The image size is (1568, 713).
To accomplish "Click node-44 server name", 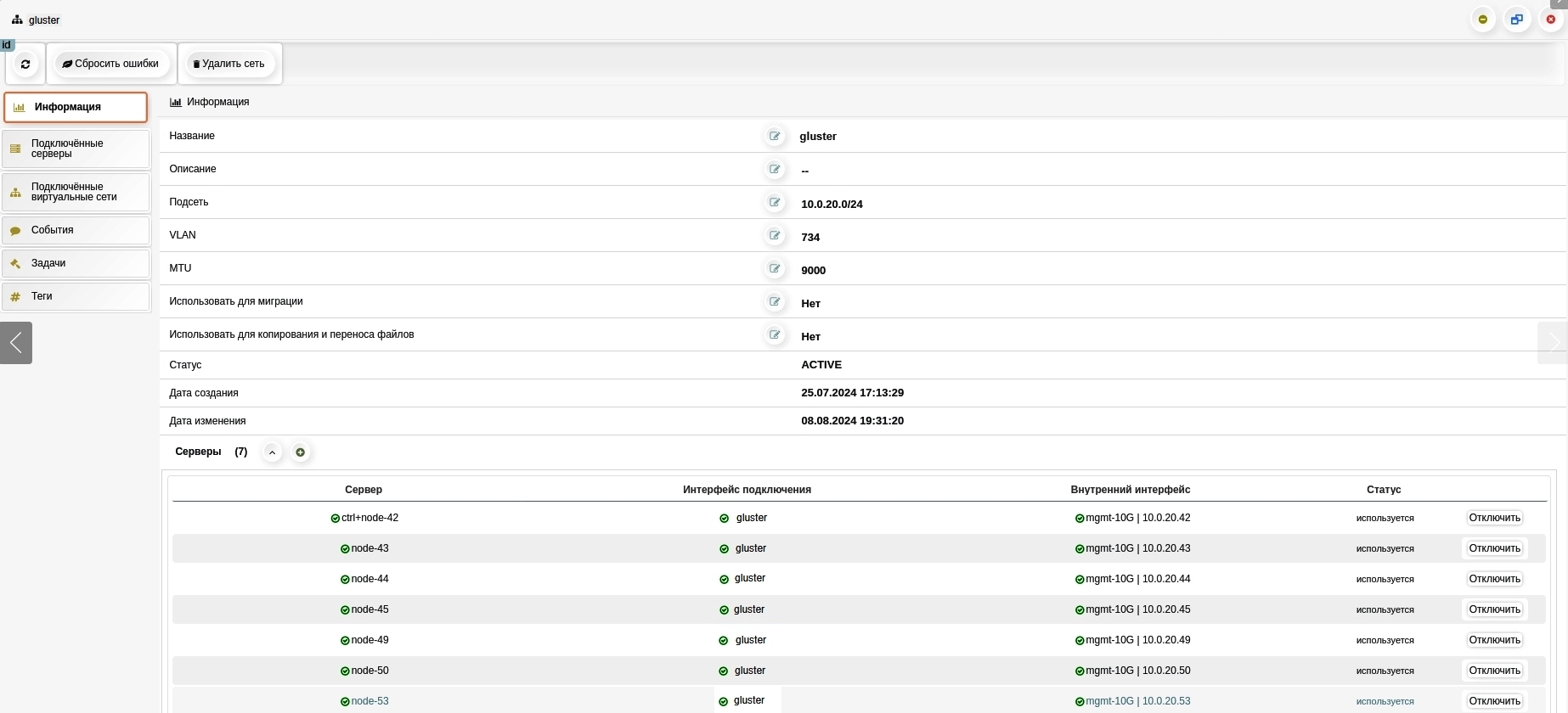I will [369, 579].
